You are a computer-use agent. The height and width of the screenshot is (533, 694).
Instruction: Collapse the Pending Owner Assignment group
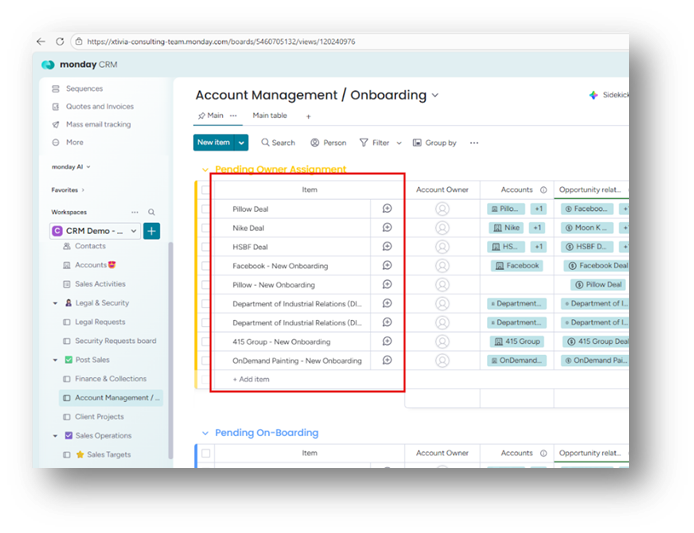pos(206,170)
